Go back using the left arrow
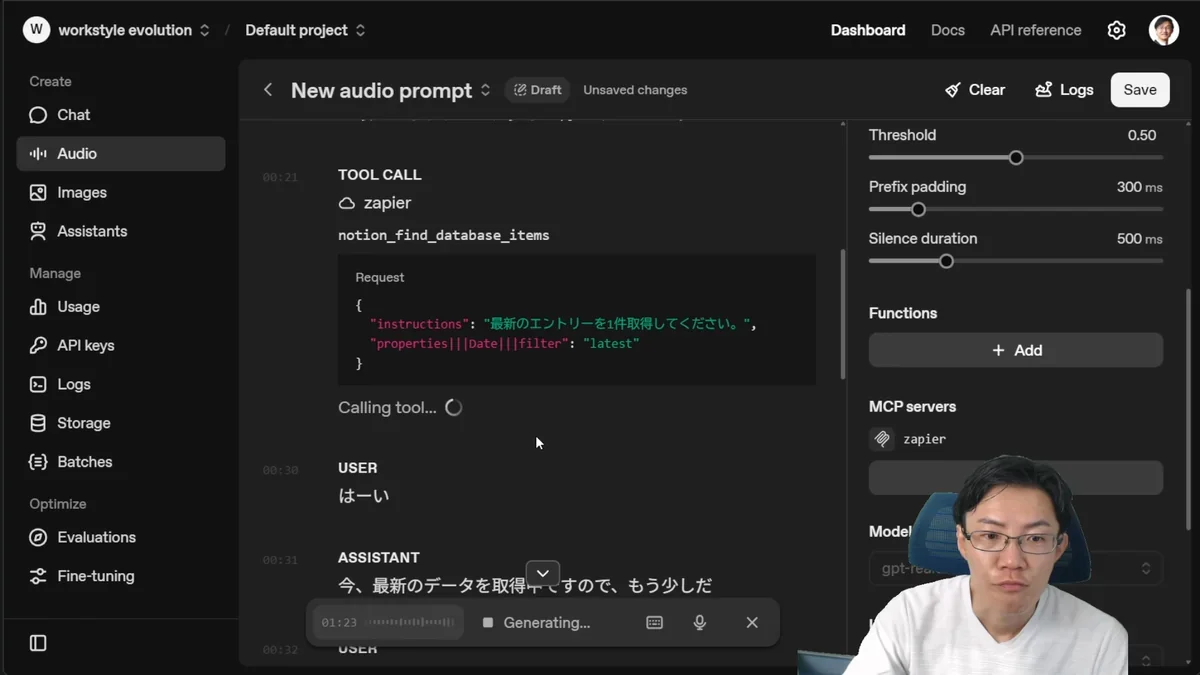The width and height of the screenshot is (1200, 675). (x=268, y=90)
